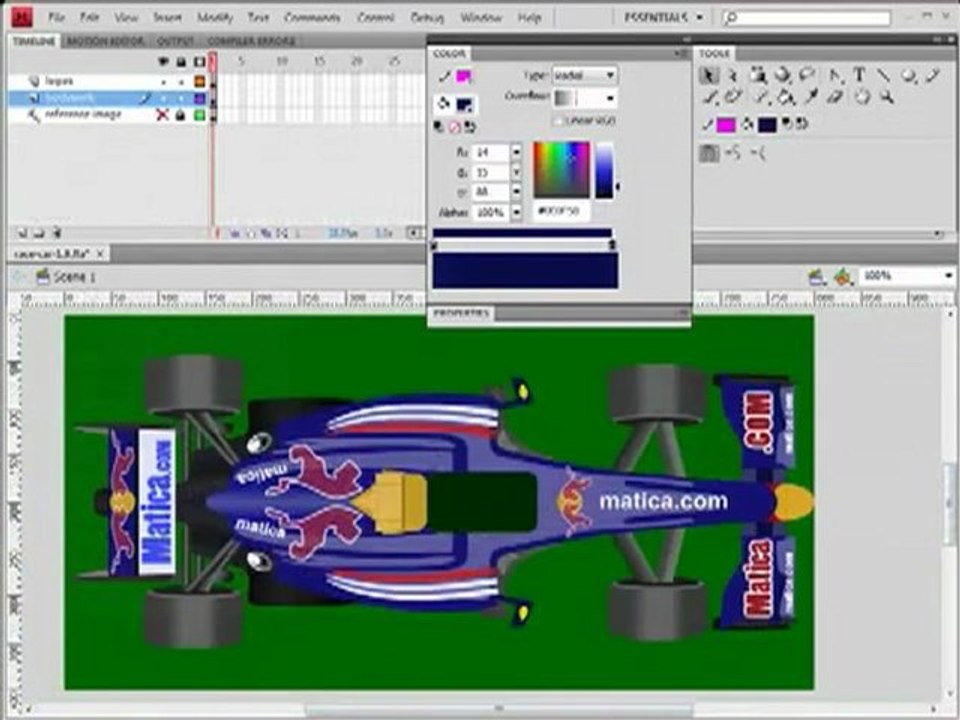Open the Commands menu
This screenshot has width=960, height=720.
(312, 18)
